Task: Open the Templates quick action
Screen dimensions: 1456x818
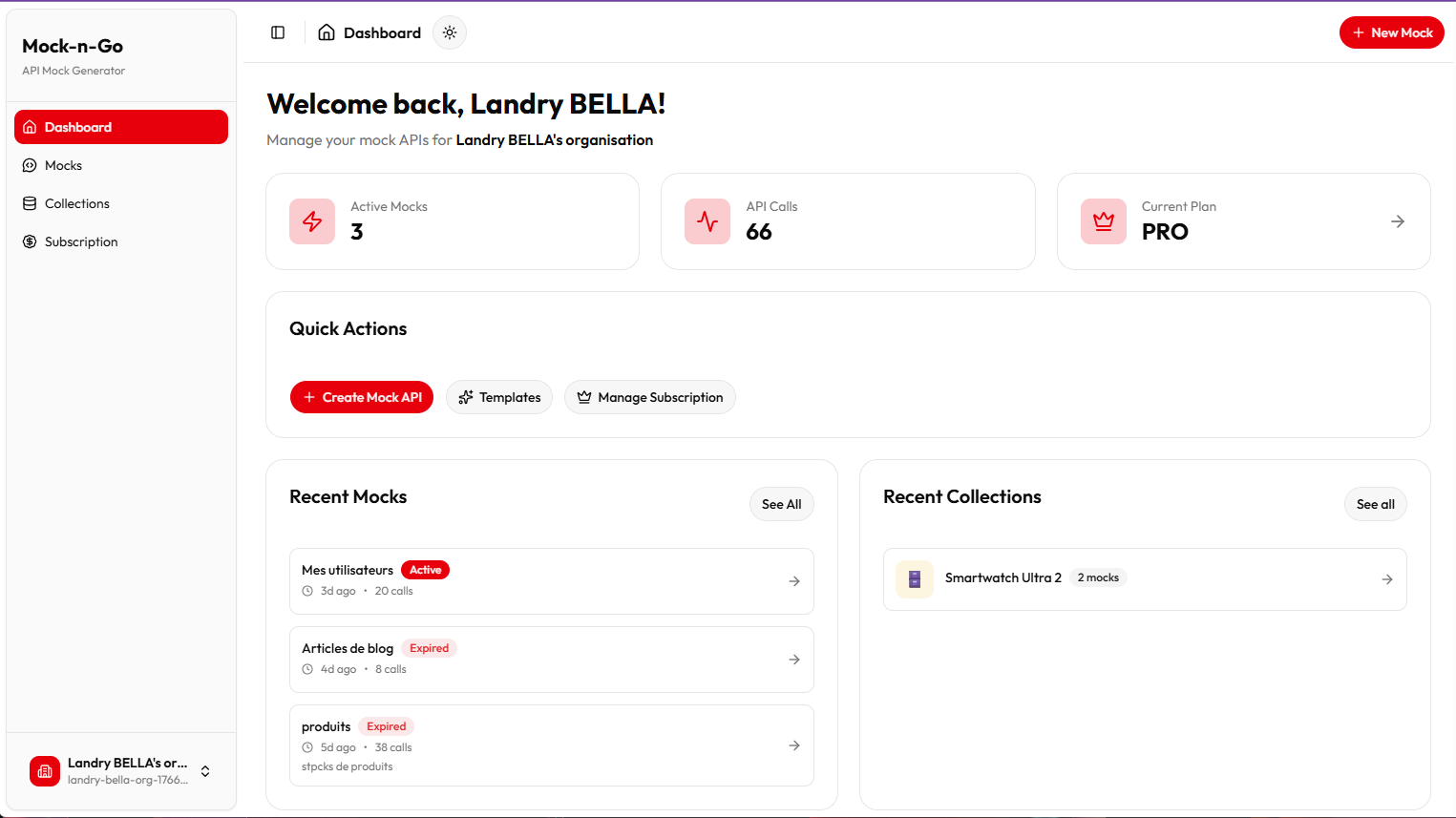Action: point(499,397)
